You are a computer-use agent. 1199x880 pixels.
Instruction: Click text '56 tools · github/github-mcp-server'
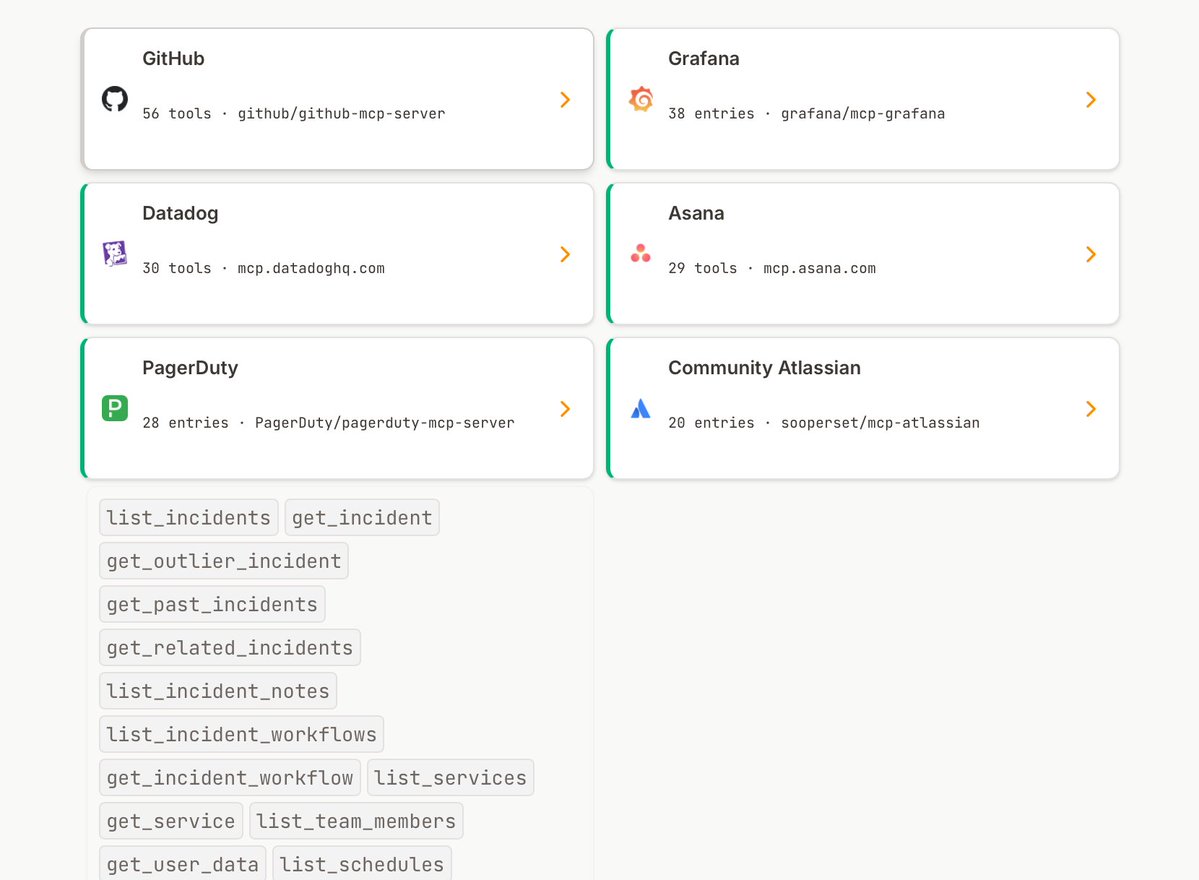pyautogui.click(x=294, y=114)
